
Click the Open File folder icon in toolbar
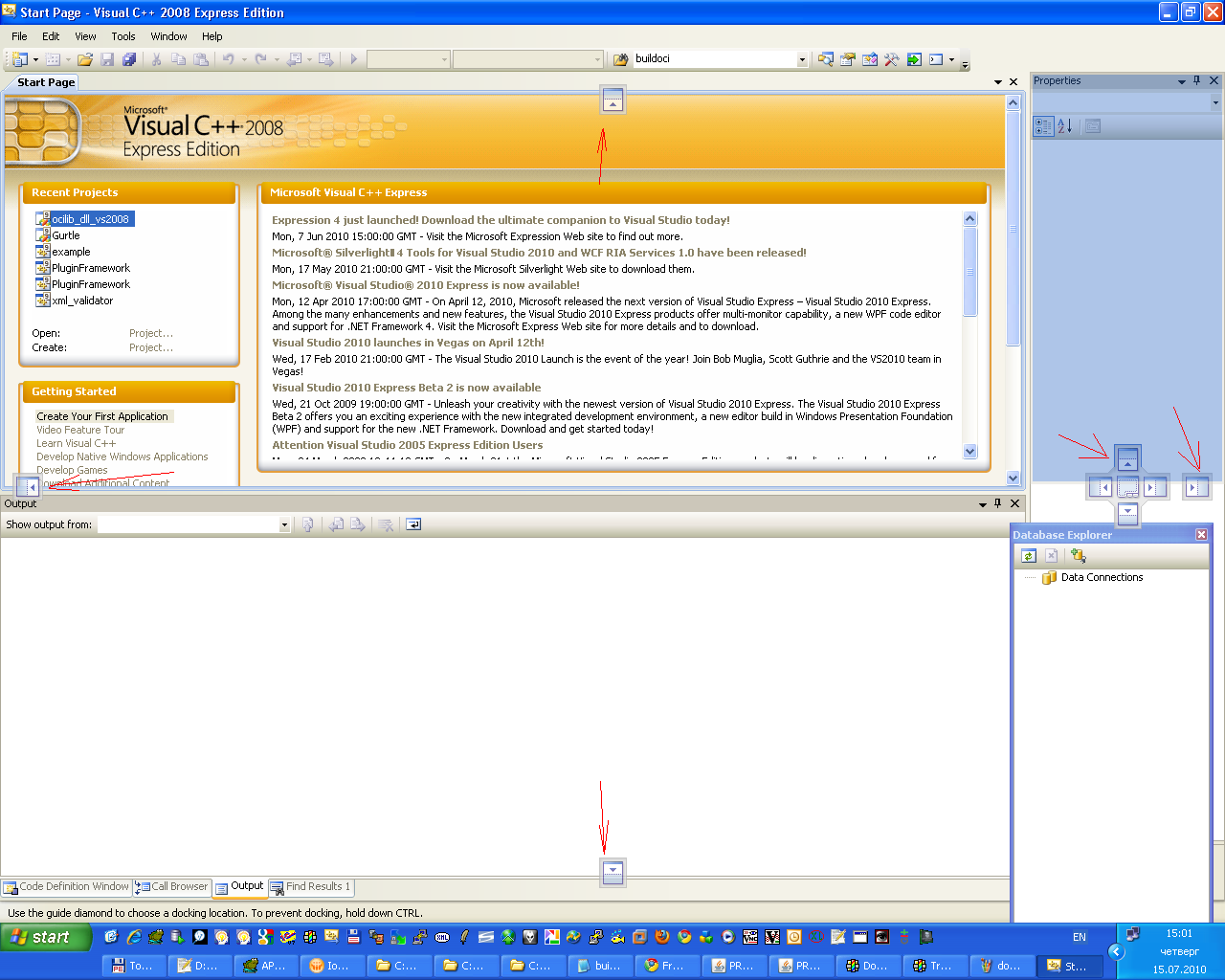pyautogui.click(x=85, y=59)
